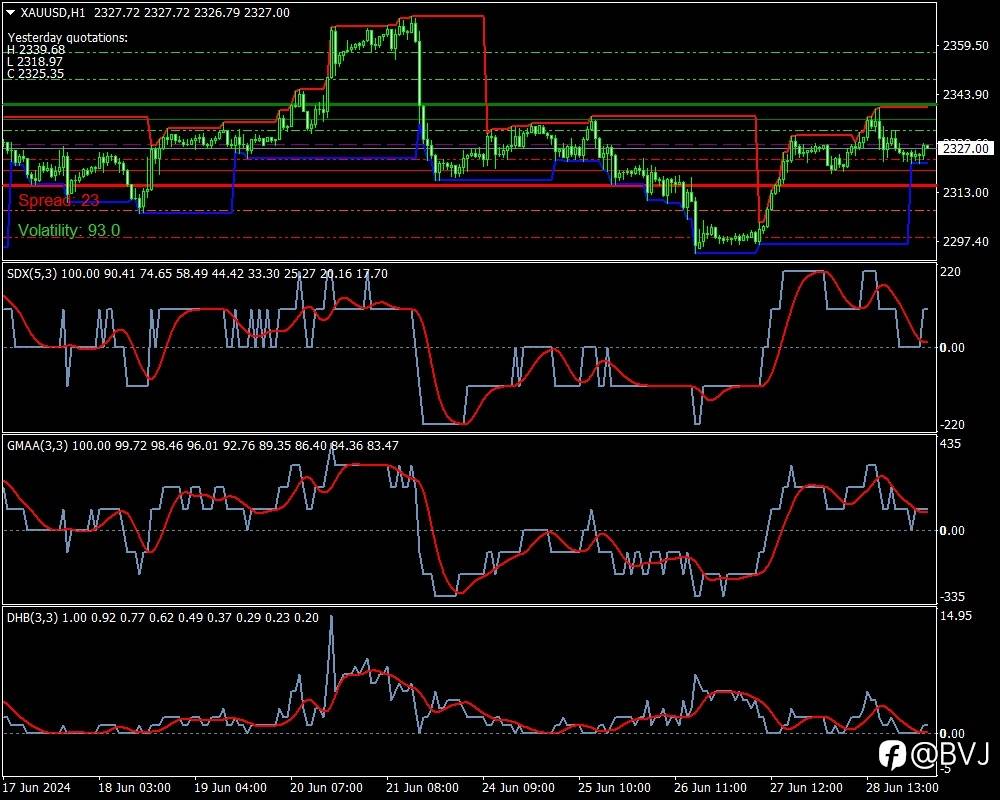
Task: Click the 2297.40 price scale label
Action: (966, 241)
